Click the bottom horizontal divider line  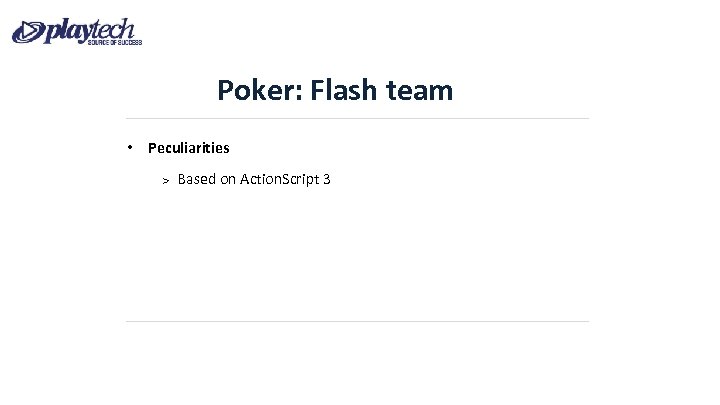pos(357,321)
